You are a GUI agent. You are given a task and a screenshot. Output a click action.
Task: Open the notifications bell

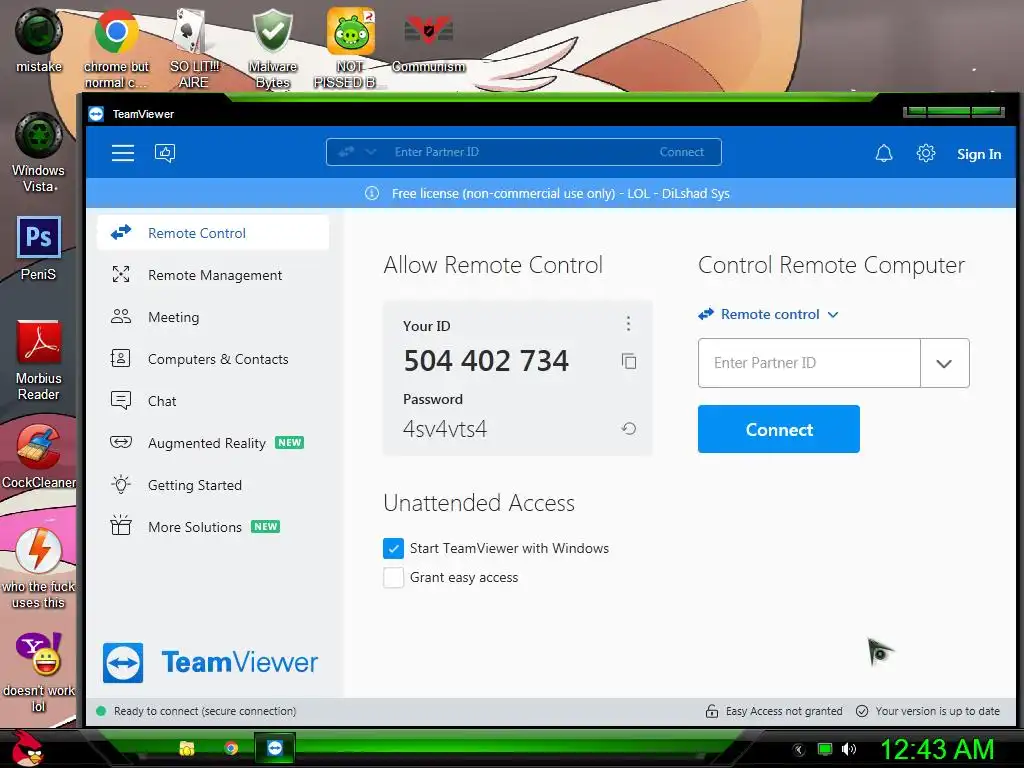(884, 153)
